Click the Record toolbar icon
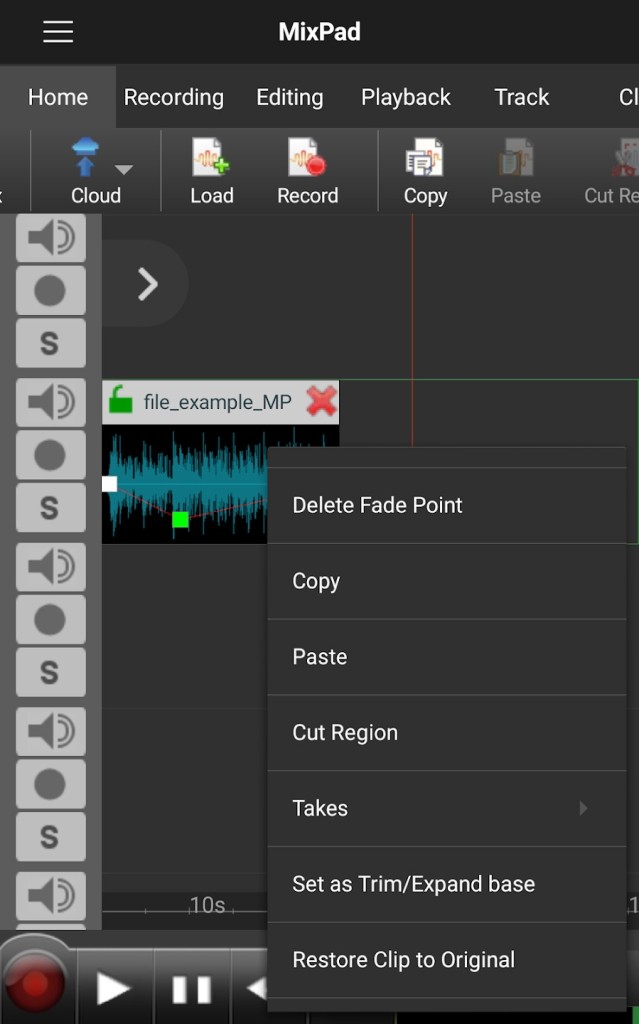The height and width of the screenshot is (1024, 639). 307,160
